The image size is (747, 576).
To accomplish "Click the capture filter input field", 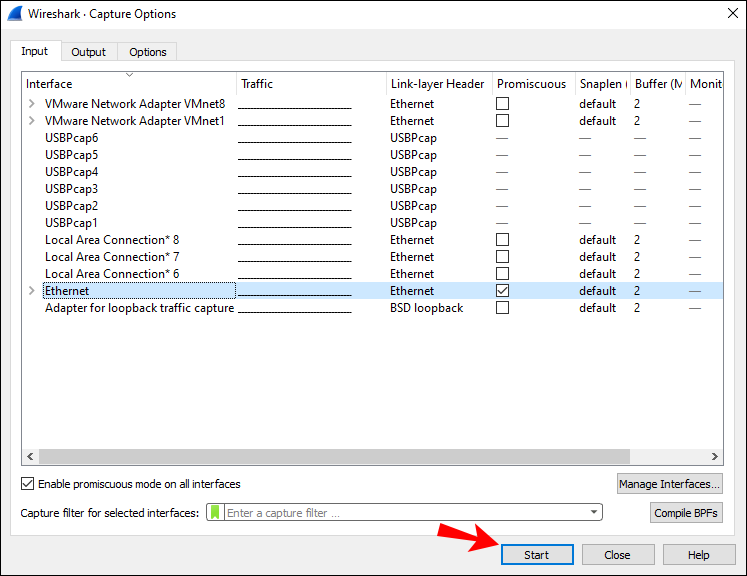I will point(405,513).
